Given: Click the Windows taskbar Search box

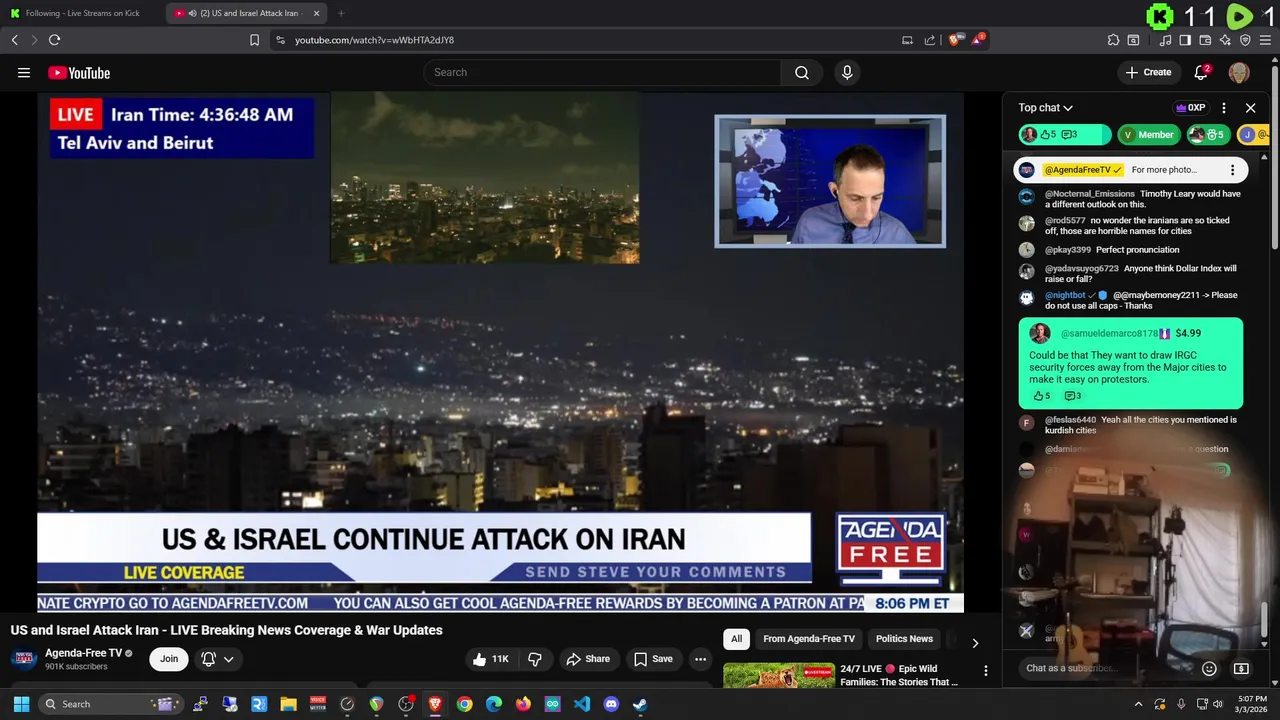Looking at the screenshot, I should tap(113, 704).
